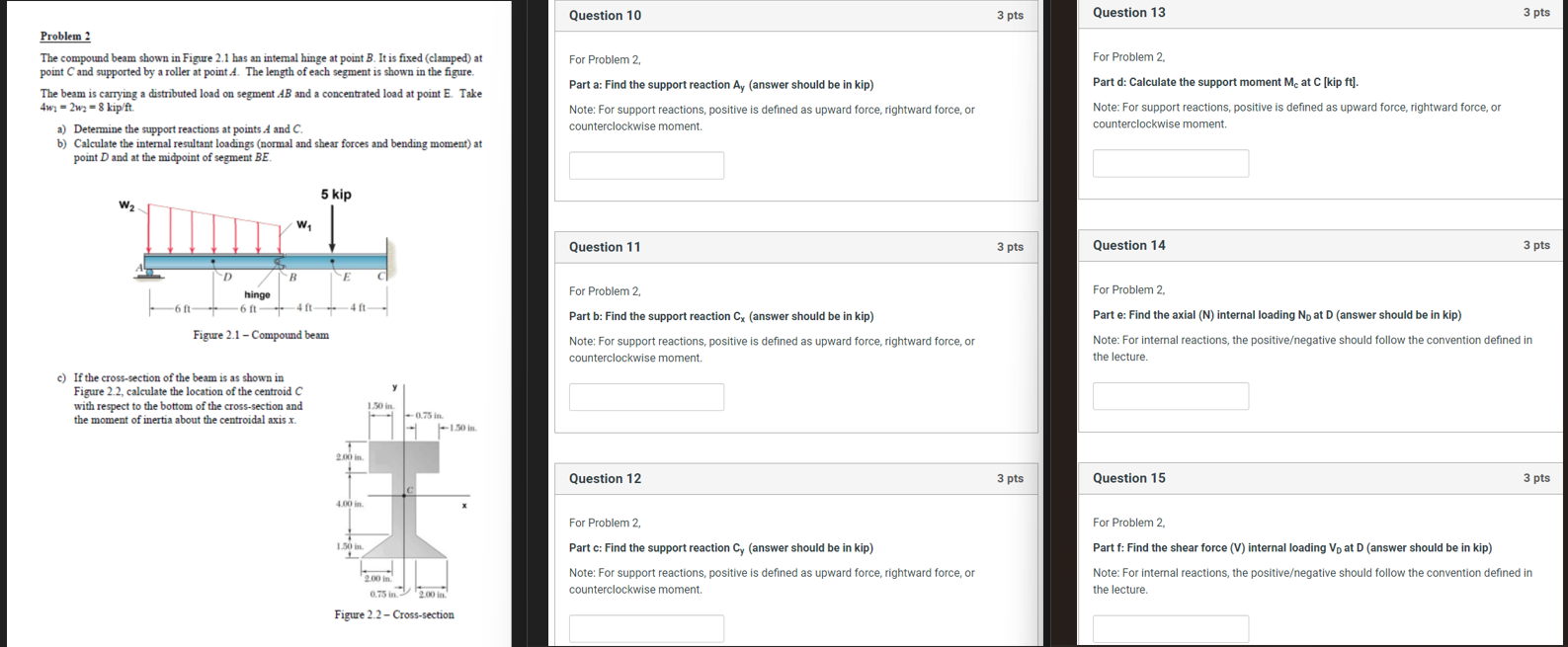Image resolution: width=1568 pixels, height=647 pixels.
Task: Click the Question 10 answer input field
Action: pos(646,165)
